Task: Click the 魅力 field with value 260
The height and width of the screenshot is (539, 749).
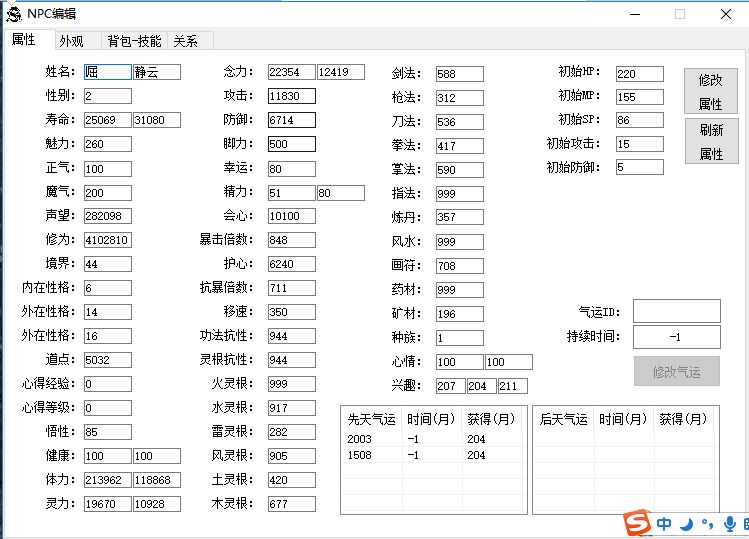Action: [107, 144]
